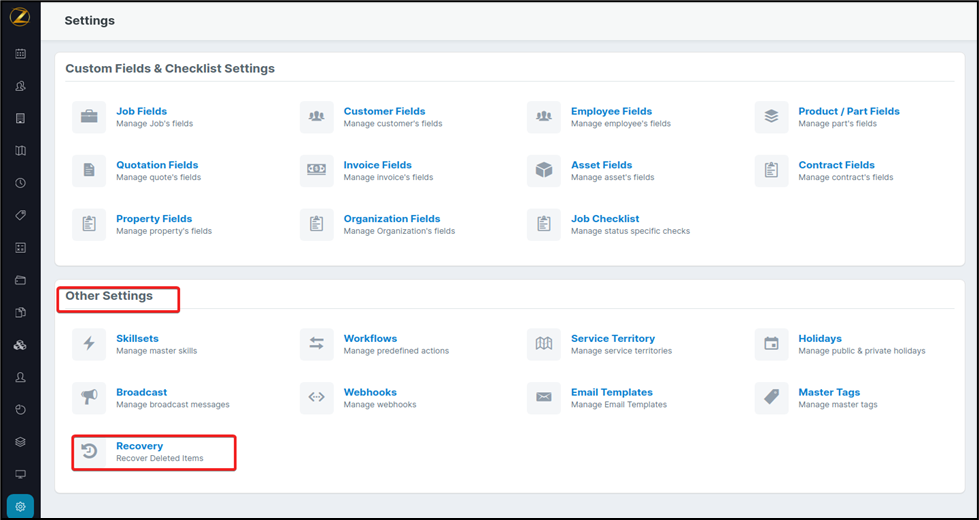This screenshot has width=979, height=520.
Task: Select the settings gear in the sidebar
Action: (x=20, y=506)
